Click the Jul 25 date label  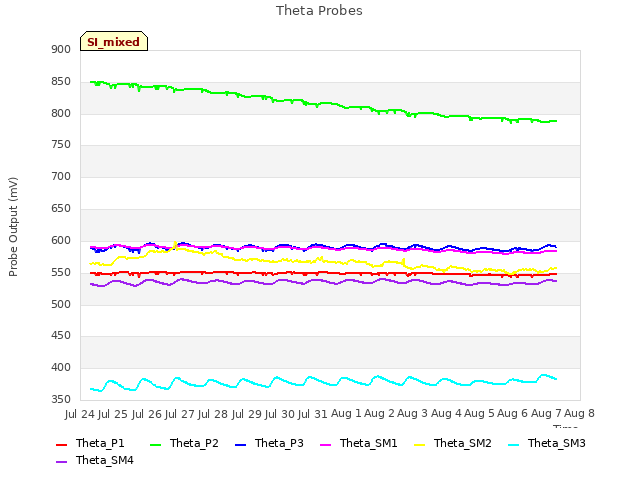113,414
